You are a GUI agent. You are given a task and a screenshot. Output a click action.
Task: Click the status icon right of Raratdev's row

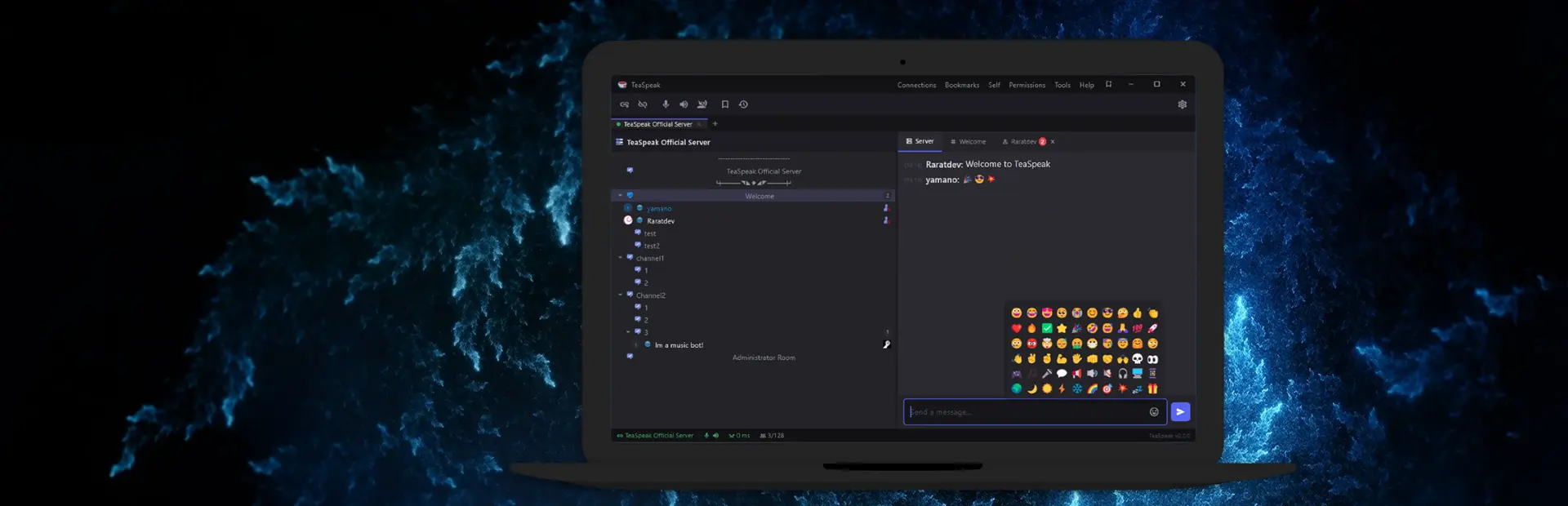click(886, 220)
